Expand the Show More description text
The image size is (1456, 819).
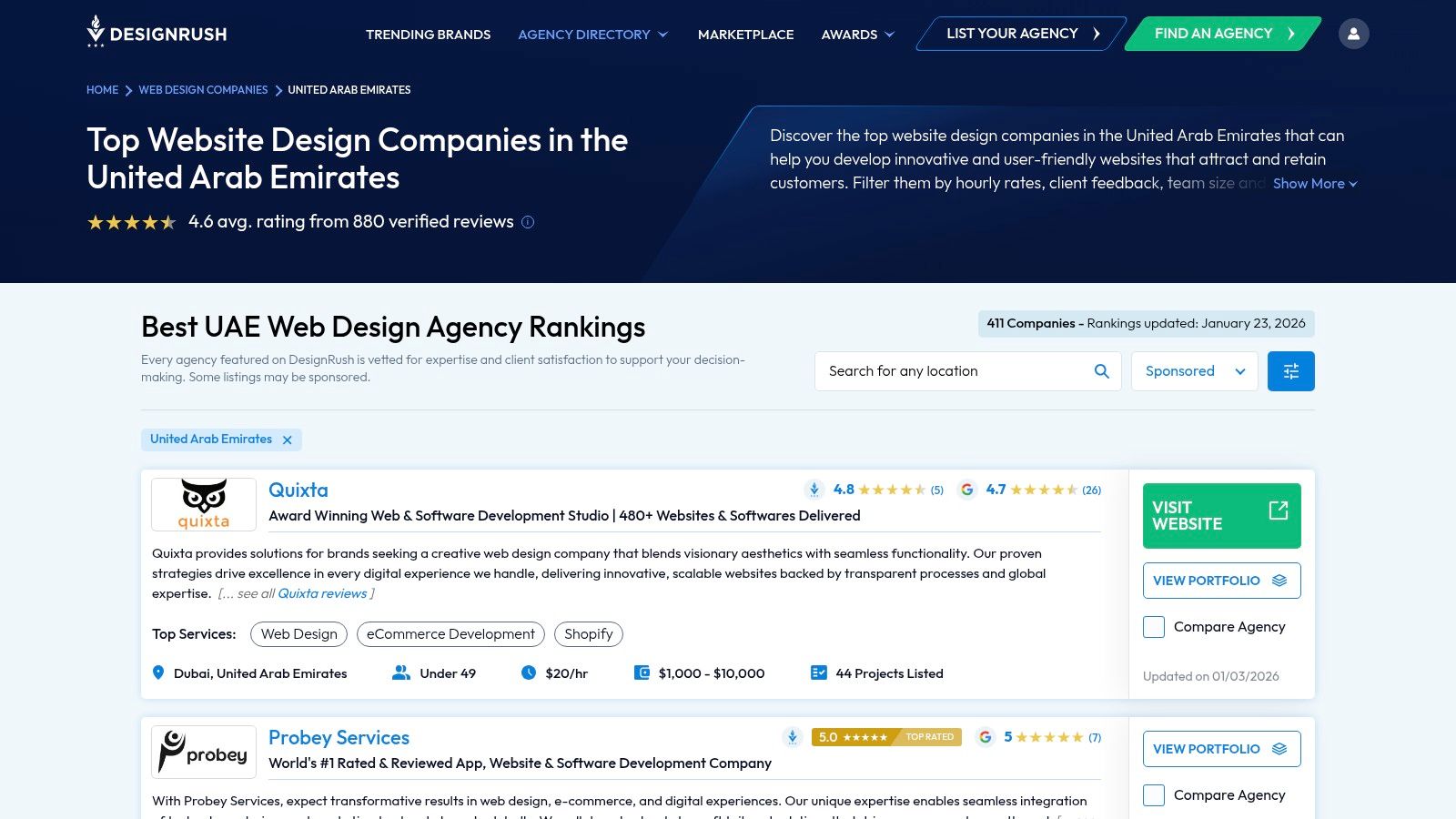pos(1313,183)
